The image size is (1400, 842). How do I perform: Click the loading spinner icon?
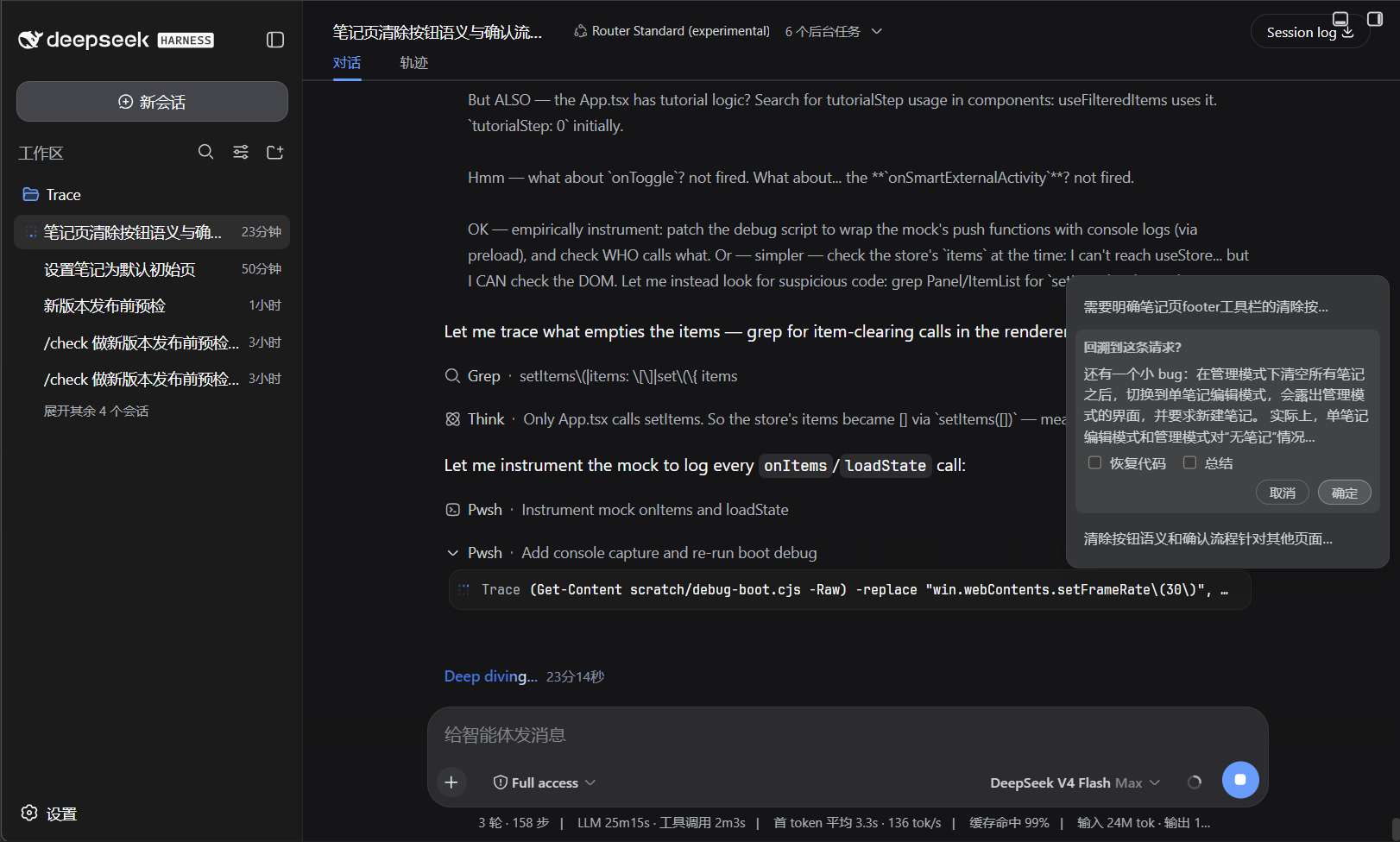1195,782
